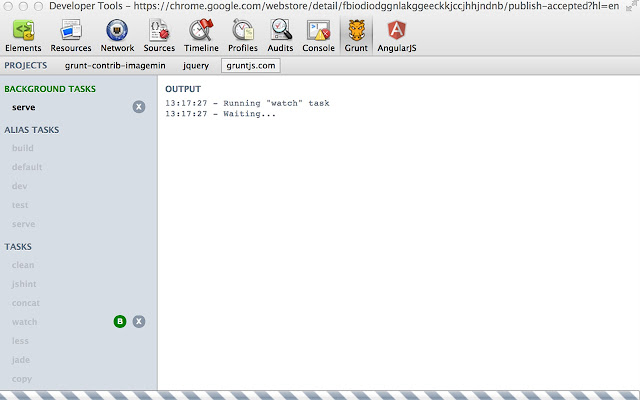Image resolution: width=640 pixels, height=400 pixels.
Task: Select the gruntjs.com project tab
Action: tap(251, 66)
